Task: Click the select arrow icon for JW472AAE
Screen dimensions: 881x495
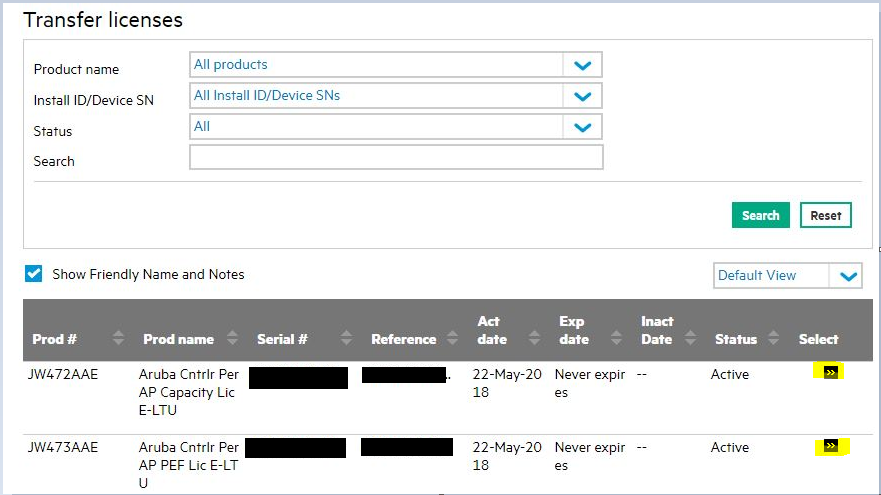Action: 830,372
